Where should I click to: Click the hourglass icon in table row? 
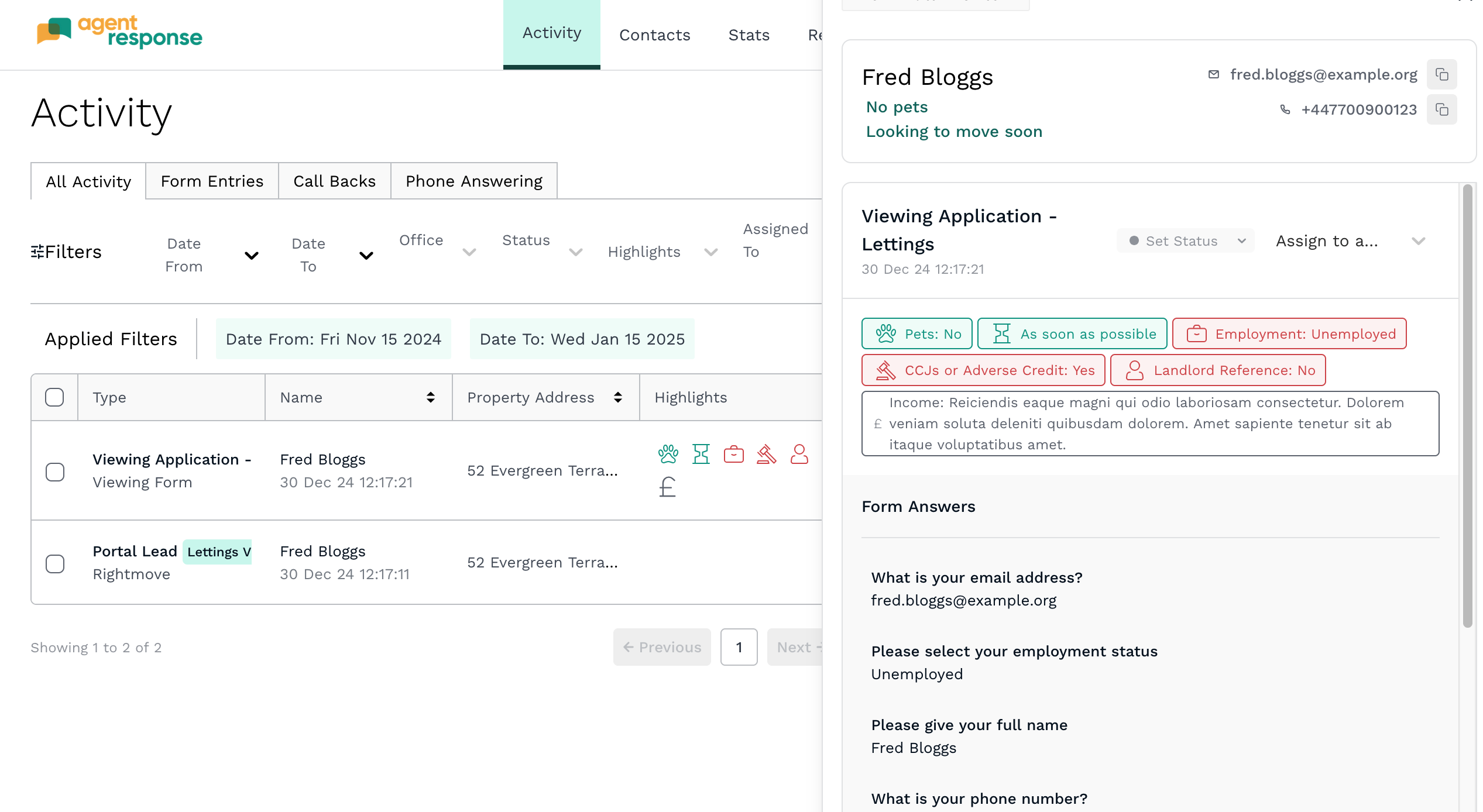tap(701, 454)
